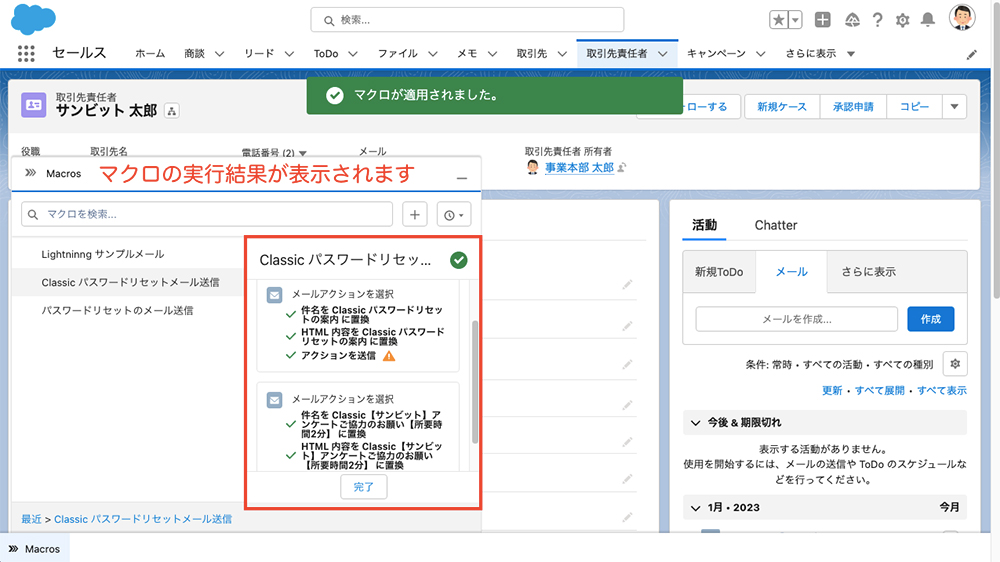The image size is (1000, 562).
Task: Open the 商談 tab
Action: coord(195,54)
